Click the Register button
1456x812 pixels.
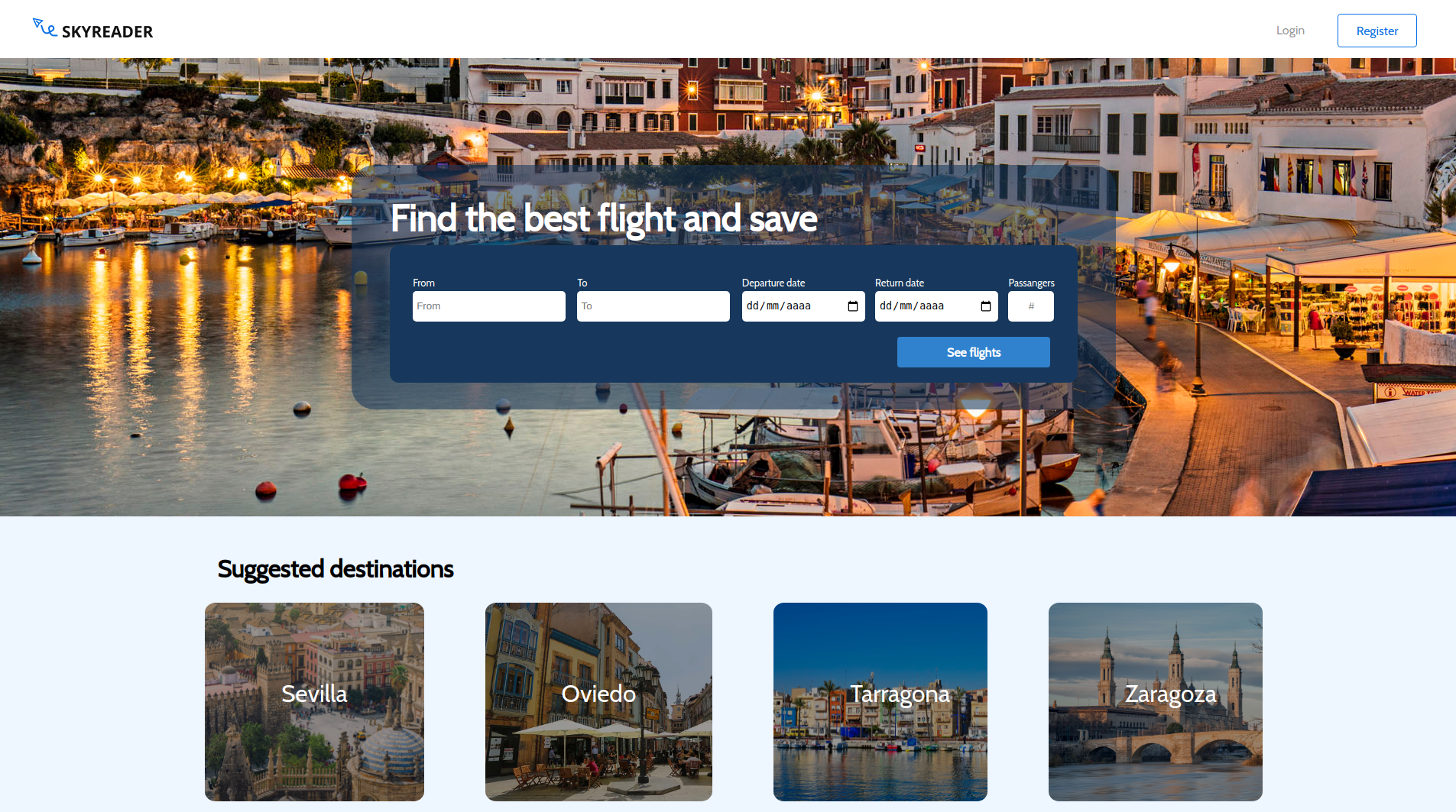click(1377, 31)
